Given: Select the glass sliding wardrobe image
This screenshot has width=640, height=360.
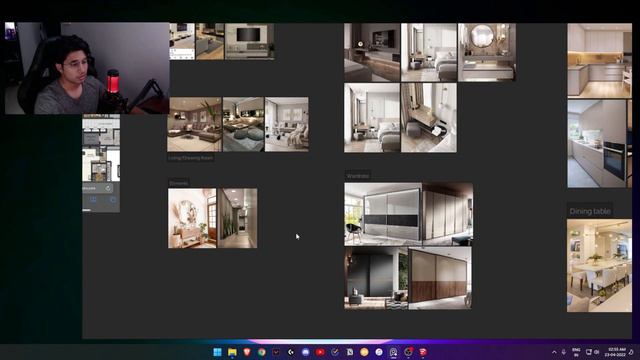Looking at the screenshot, I should click(383, 214).
